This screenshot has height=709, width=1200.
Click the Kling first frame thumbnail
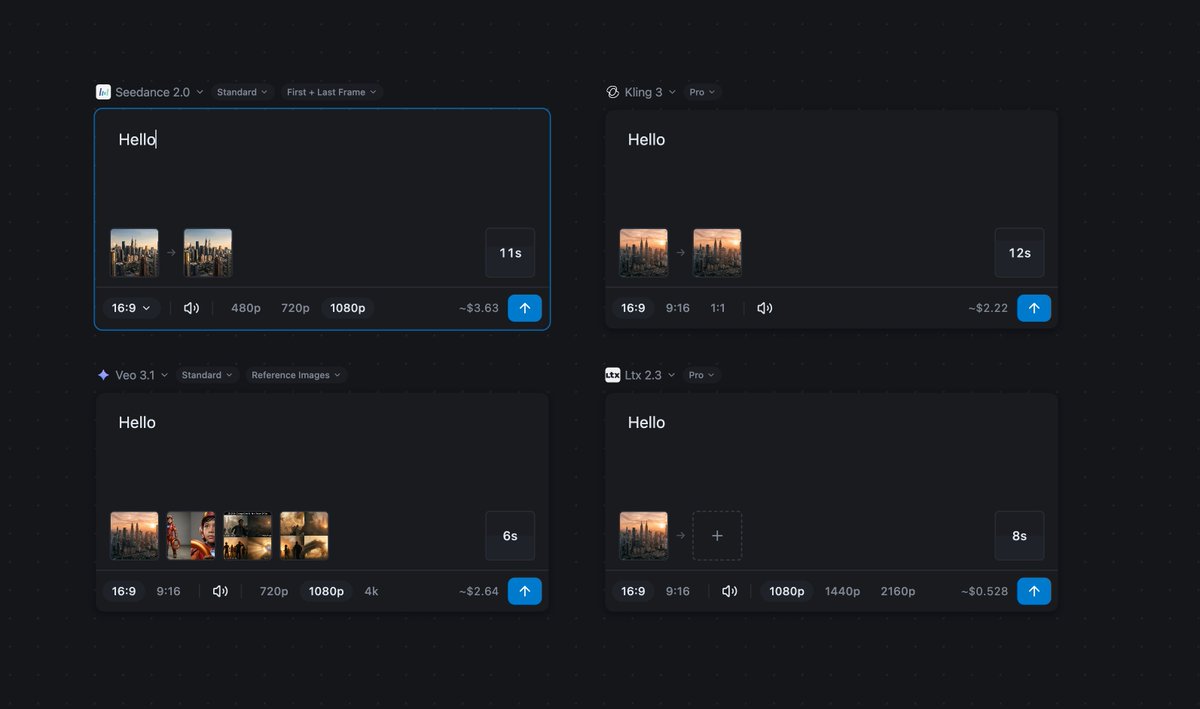tap(644, 253)
